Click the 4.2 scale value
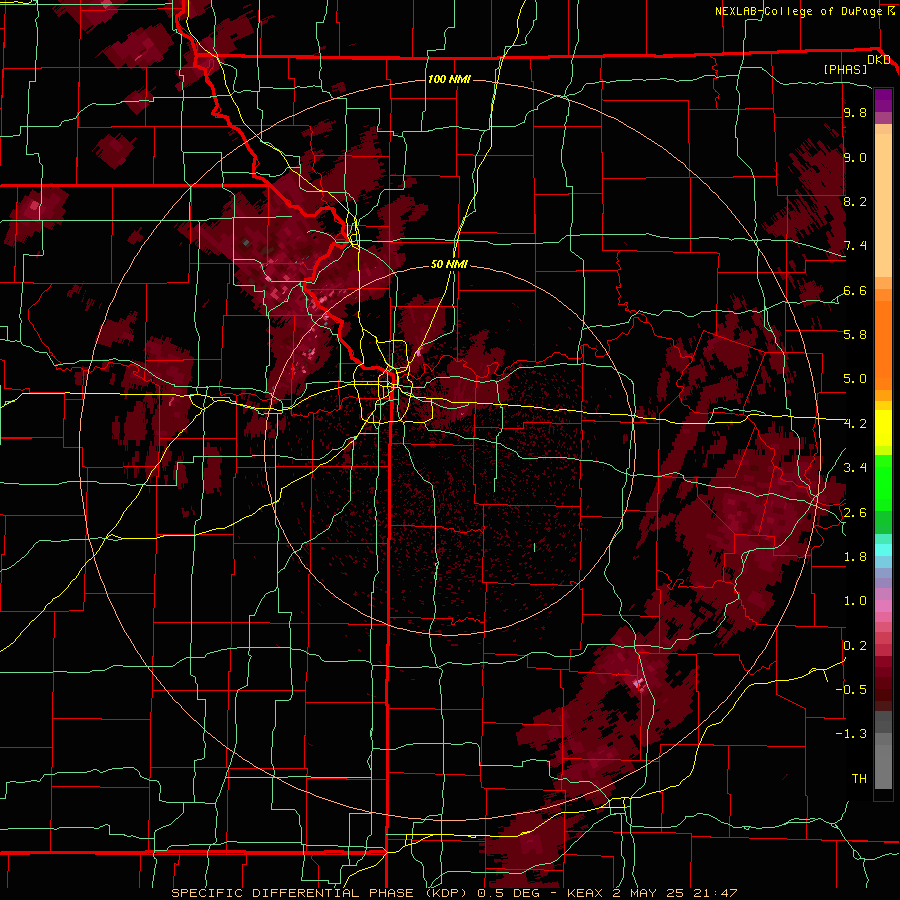The width and height of the screenshot is (900, 900). point(855,424)
